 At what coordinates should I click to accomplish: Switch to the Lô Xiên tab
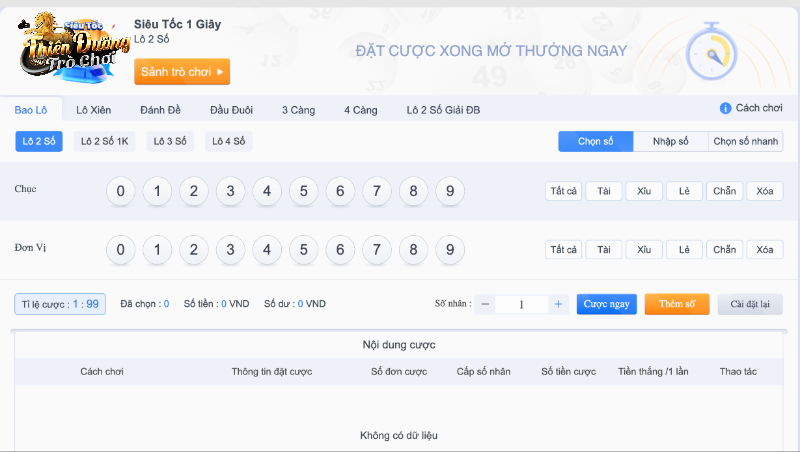pyautogui.click(x=93, y=109)
